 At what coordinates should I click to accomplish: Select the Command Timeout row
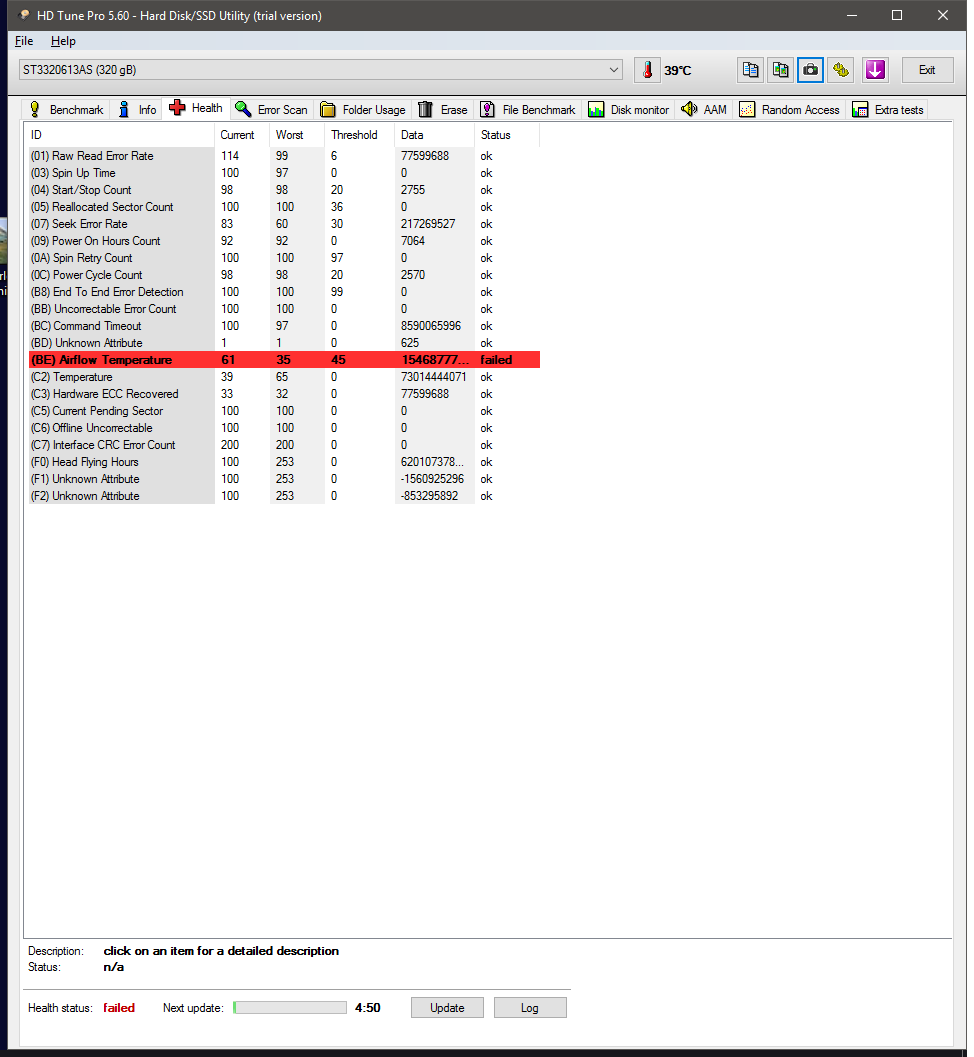(x=284, y=326)
